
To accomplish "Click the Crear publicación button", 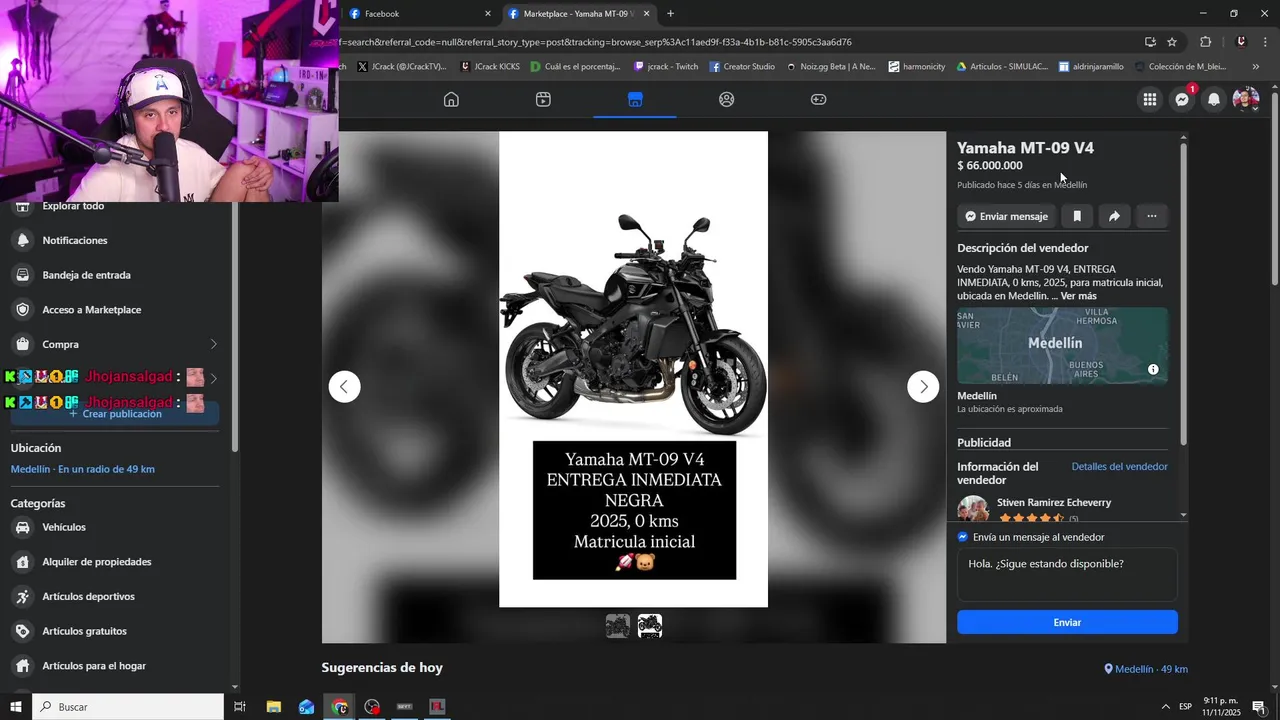I will (115, 414).
